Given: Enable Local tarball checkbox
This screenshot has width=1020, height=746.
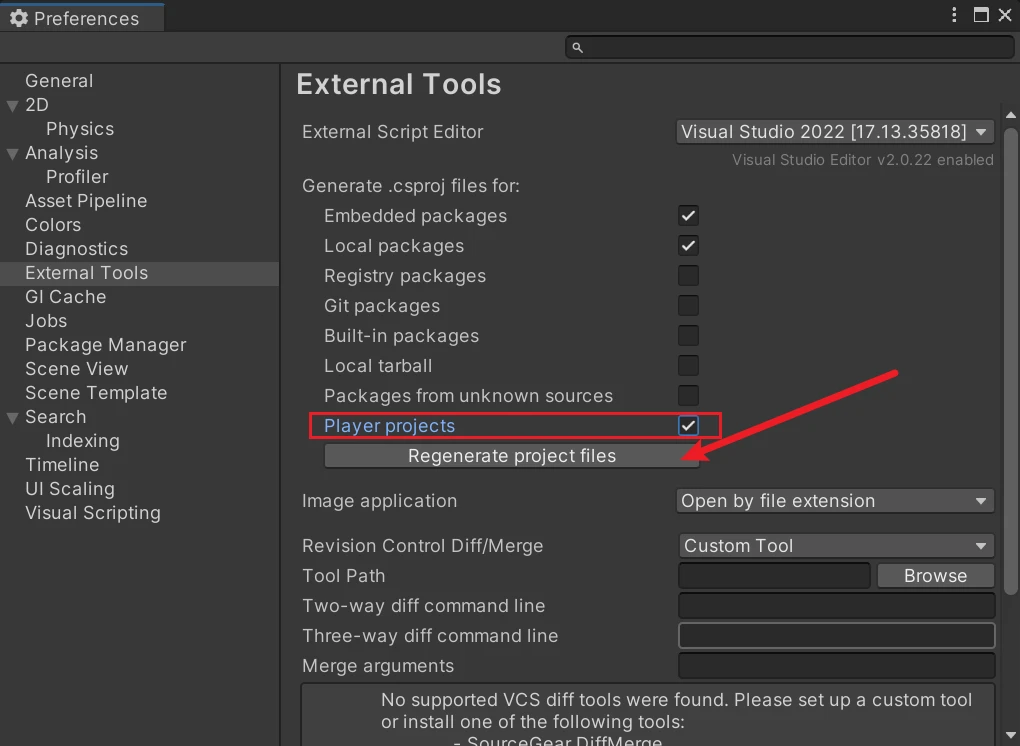Looking at the screenshot, I should 688,366.
